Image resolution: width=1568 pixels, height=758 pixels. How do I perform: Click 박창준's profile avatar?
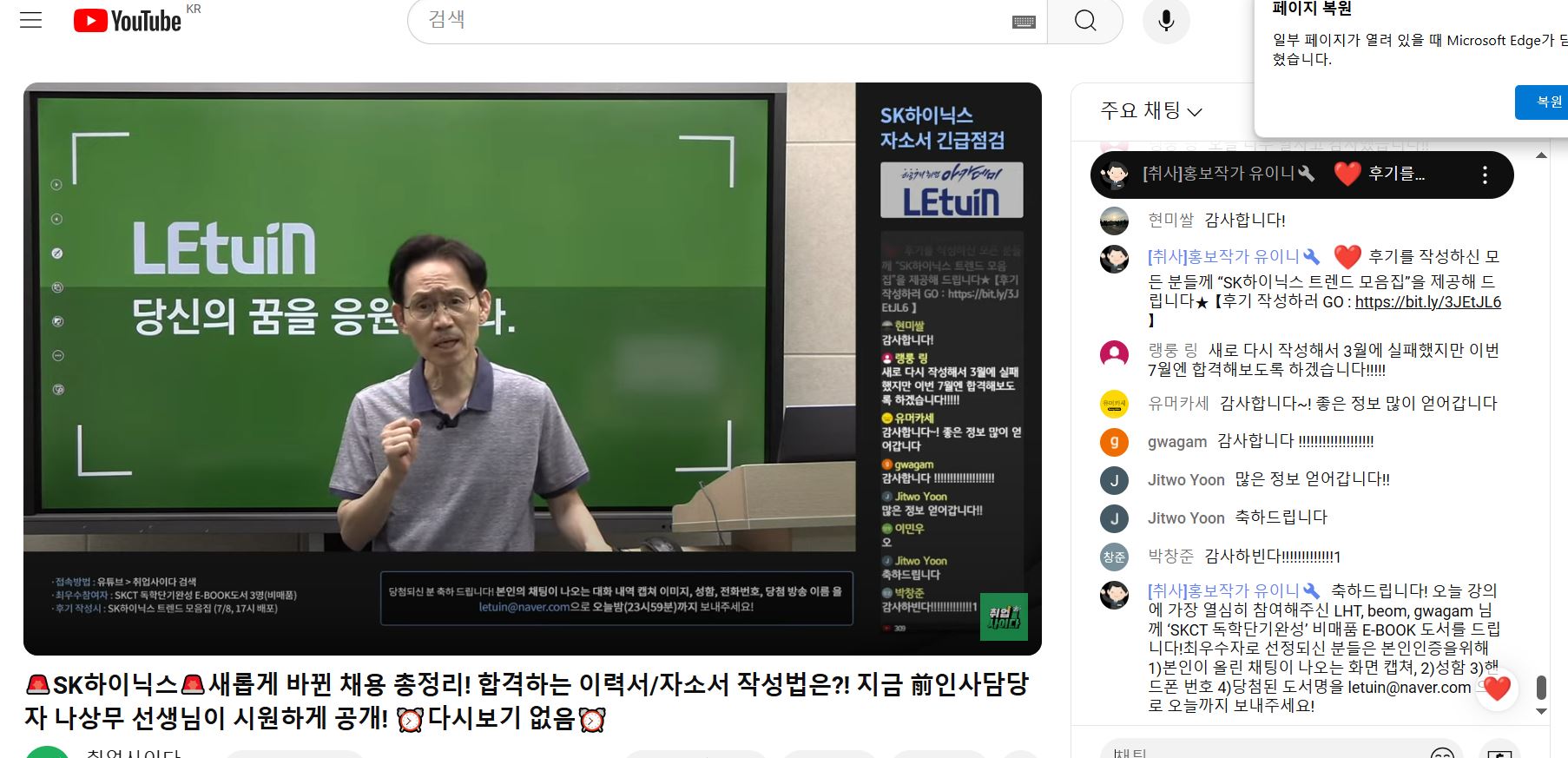tap(1115, 557)
